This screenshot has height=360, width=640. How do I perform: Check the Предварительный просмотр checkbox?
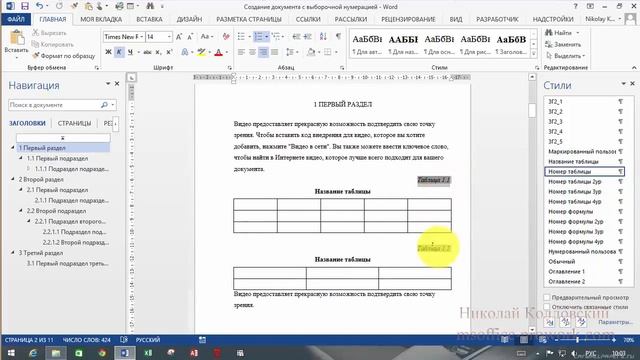click(547, 297)
